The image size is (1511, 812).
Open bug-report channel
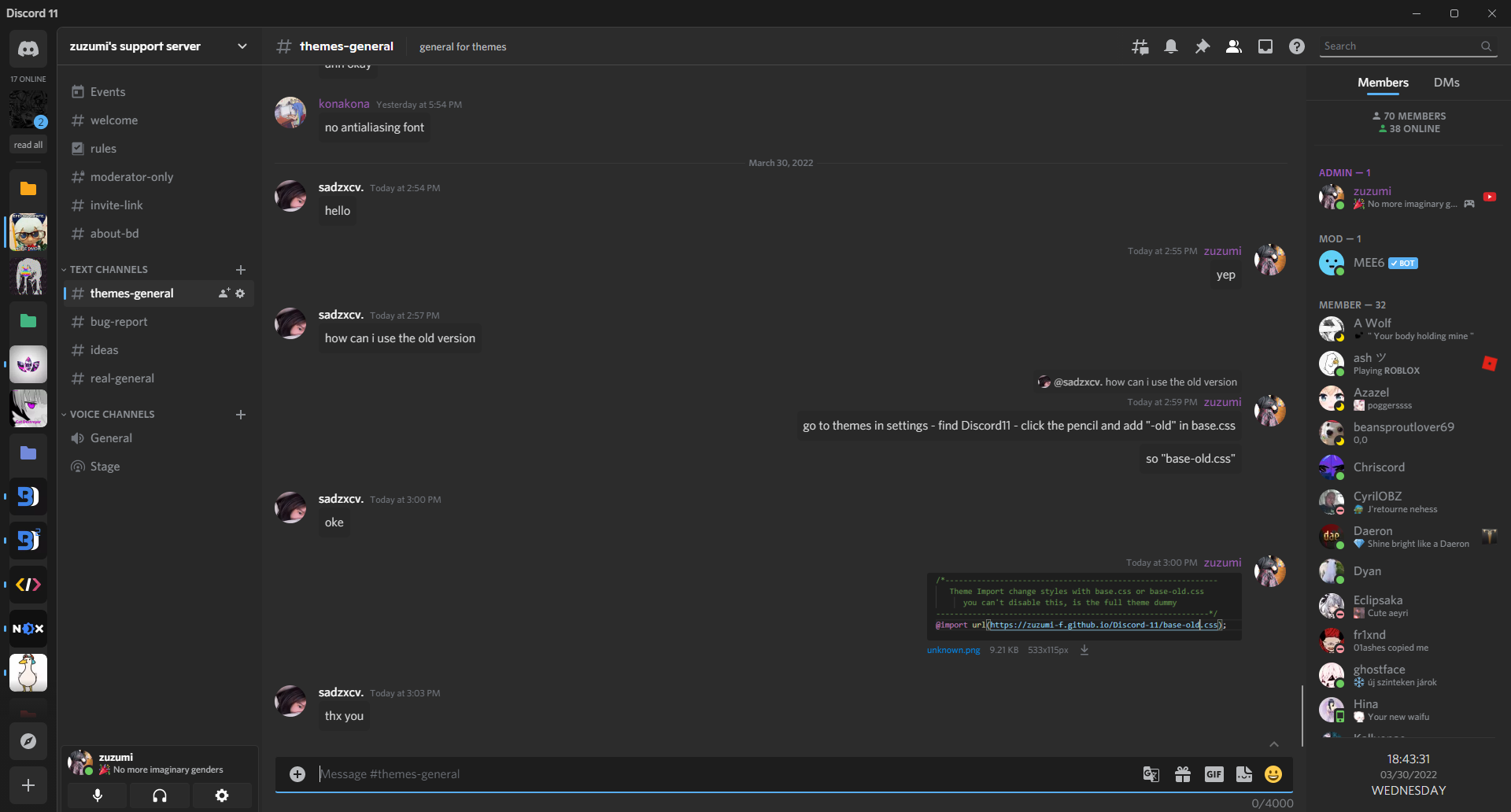(x=157, y=322)
